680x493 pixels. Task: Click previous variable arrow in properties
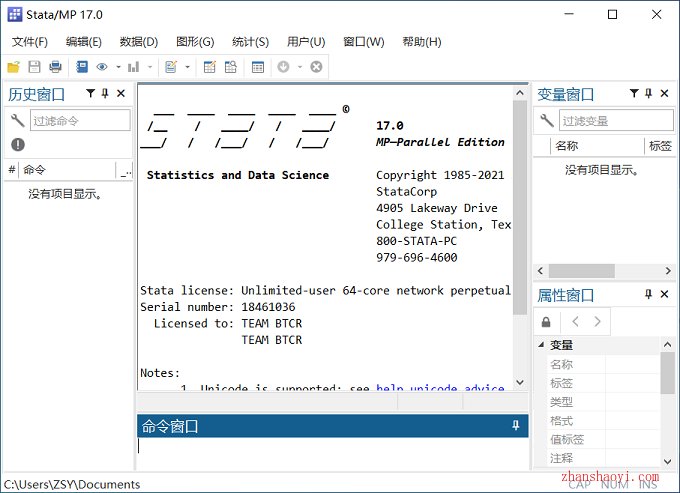click(x=575, y=321)
